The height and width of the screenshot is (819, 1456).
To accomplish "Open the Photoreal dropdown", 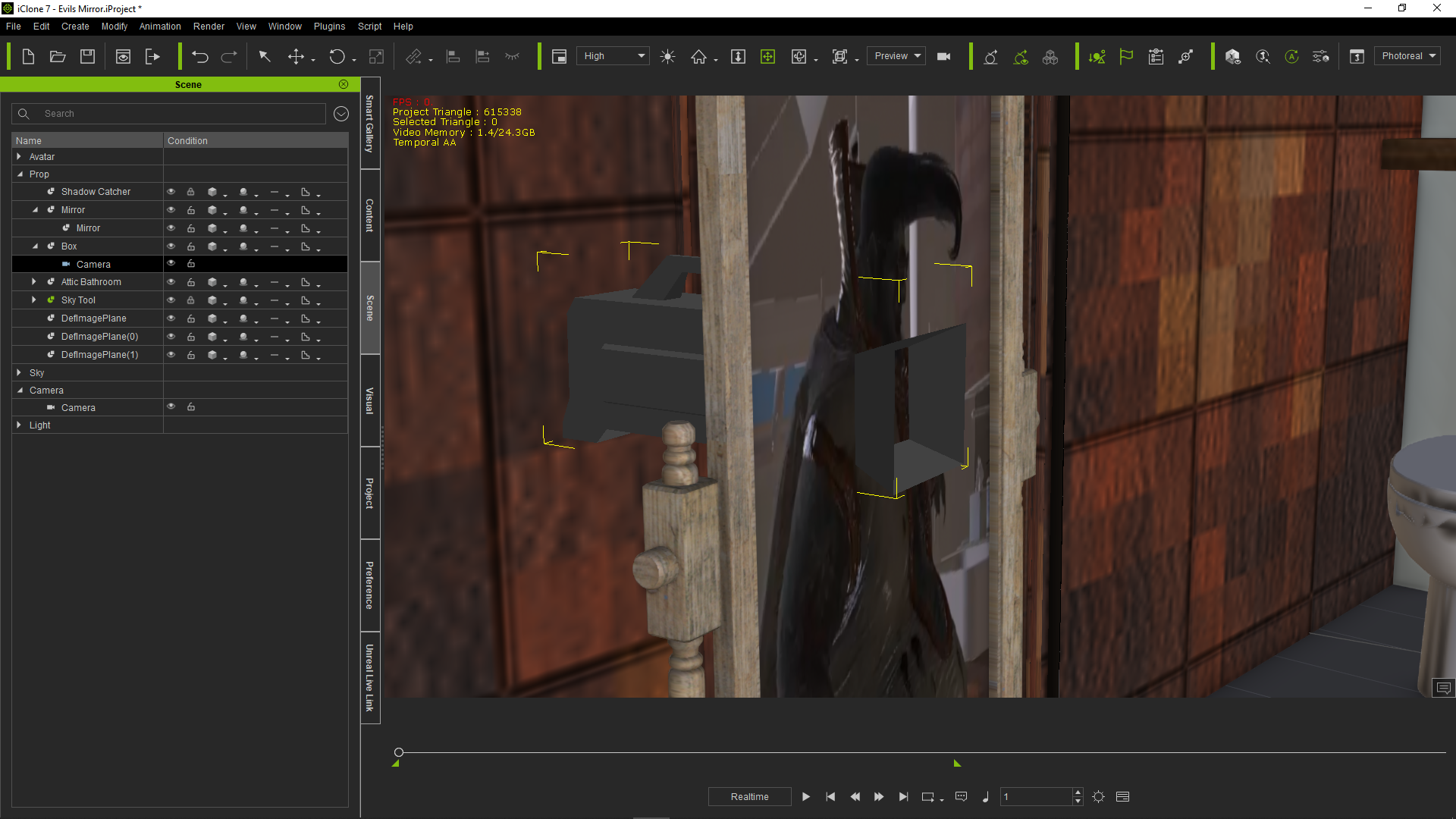I will point(1407,56).
